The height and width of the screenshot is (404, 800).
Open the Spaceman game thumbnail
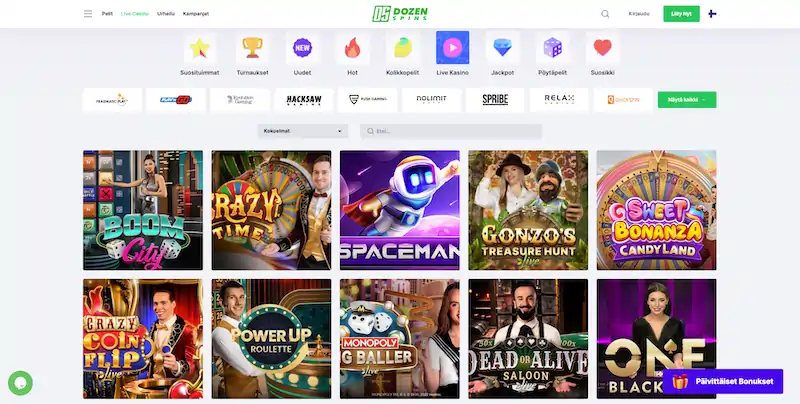(x=399, y=210)
